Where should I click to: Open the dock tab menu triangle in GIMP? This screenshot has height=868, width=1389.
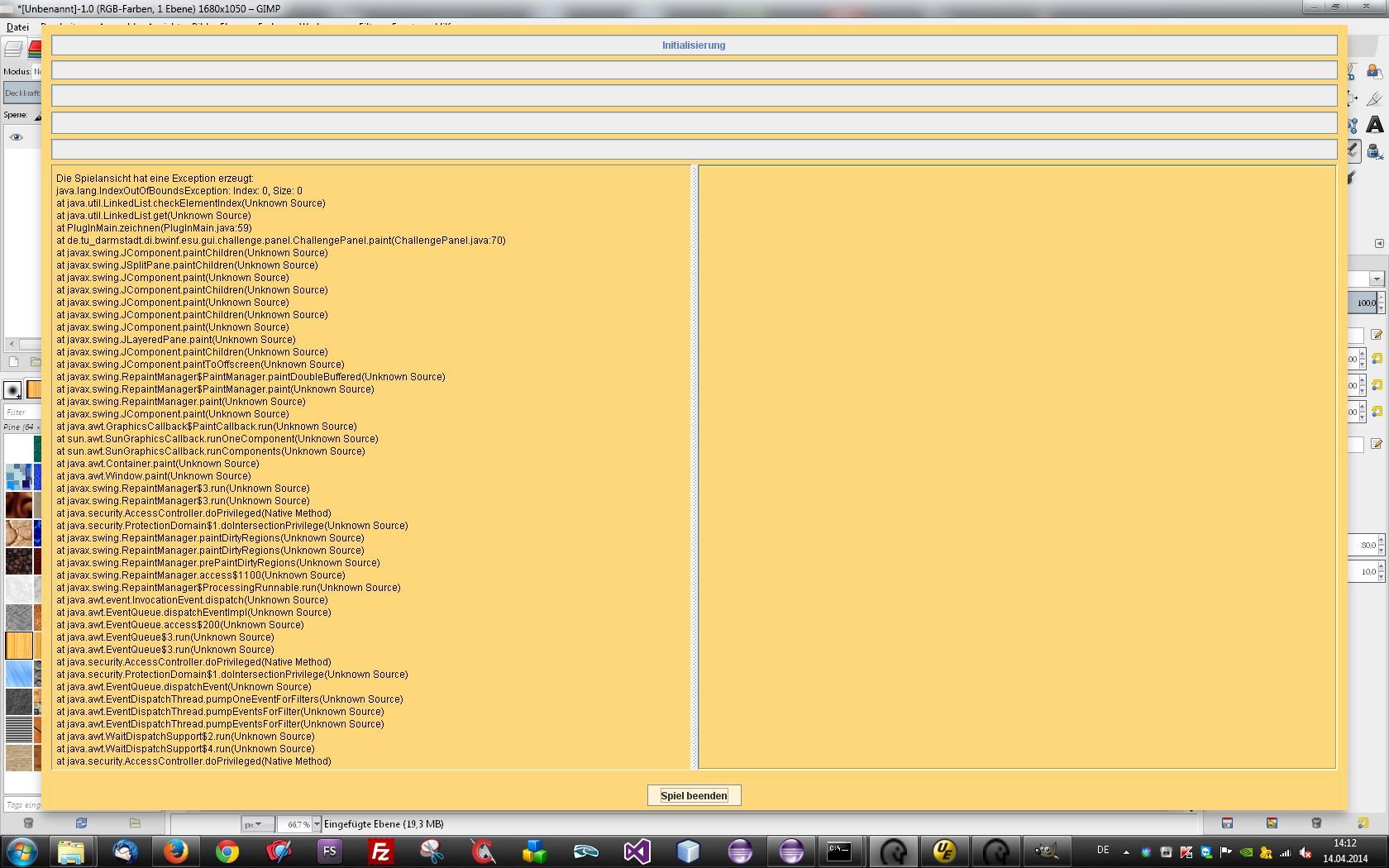1378,243
